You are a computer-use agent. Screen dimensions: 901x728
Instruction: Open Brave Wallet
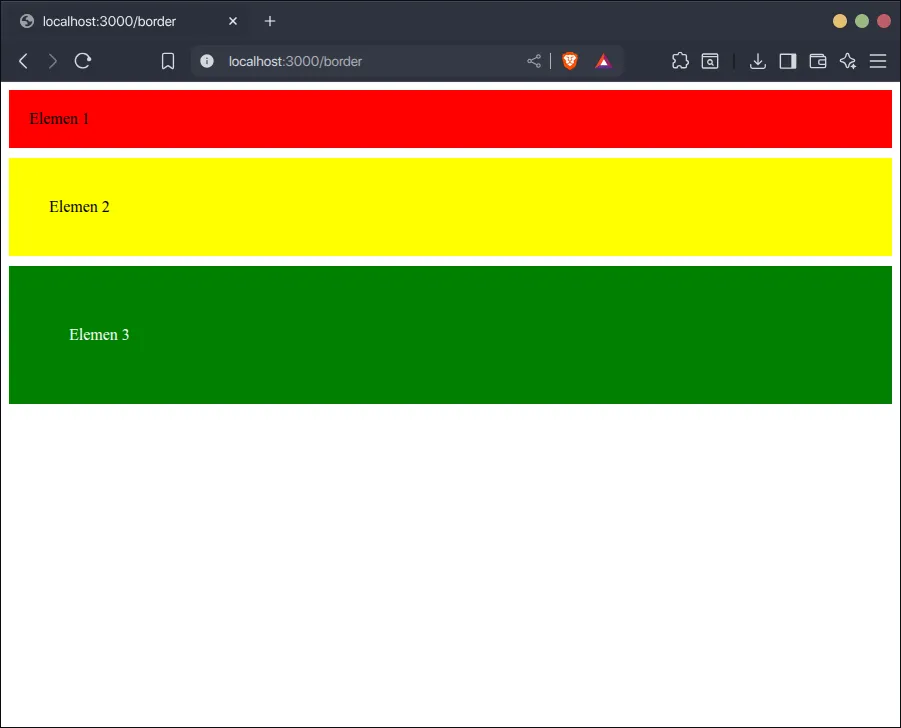818,61
